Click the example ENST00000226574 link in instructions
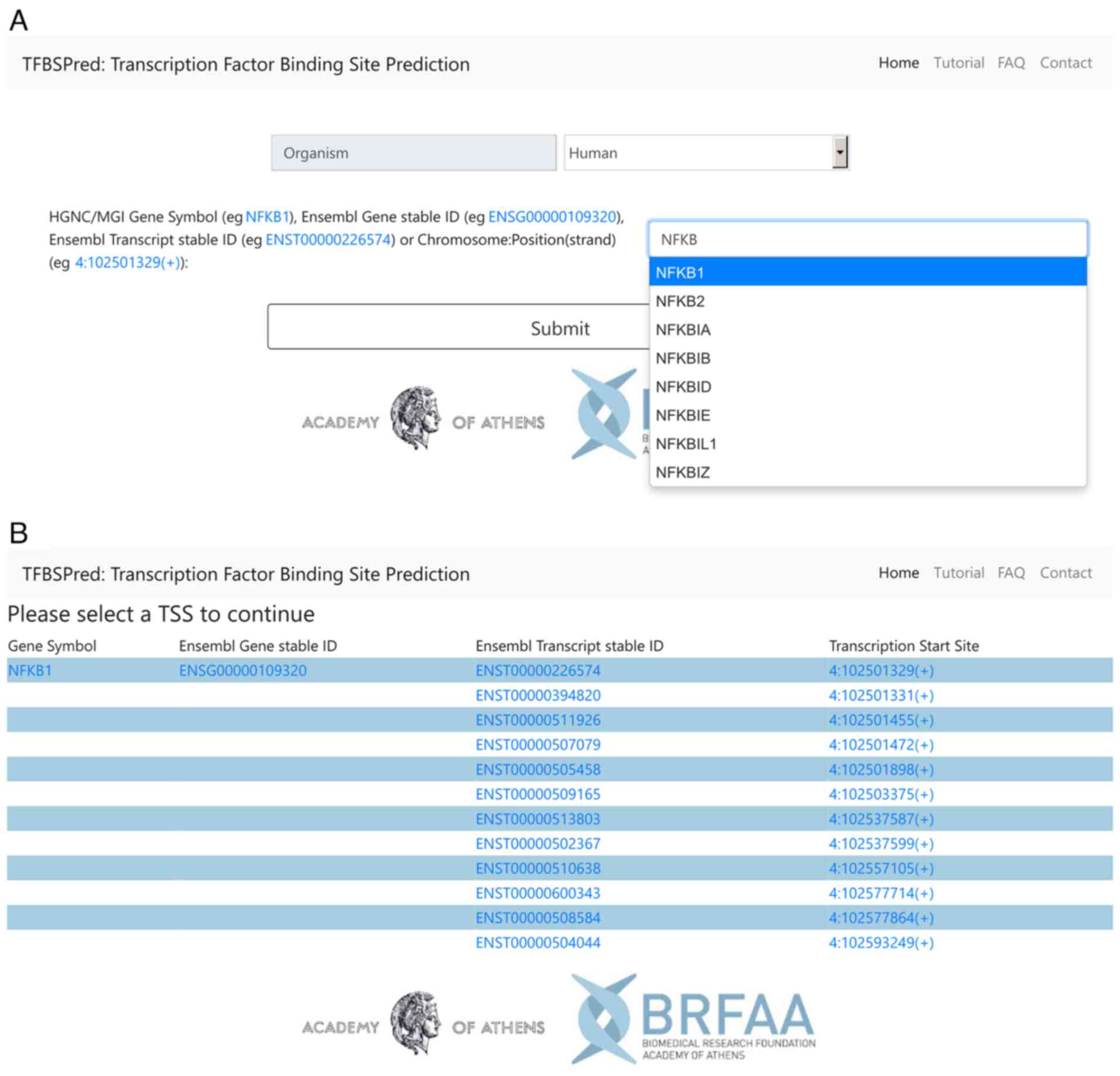The height and width of the screenshot is (1076, 1120). (x=328, y=240)
